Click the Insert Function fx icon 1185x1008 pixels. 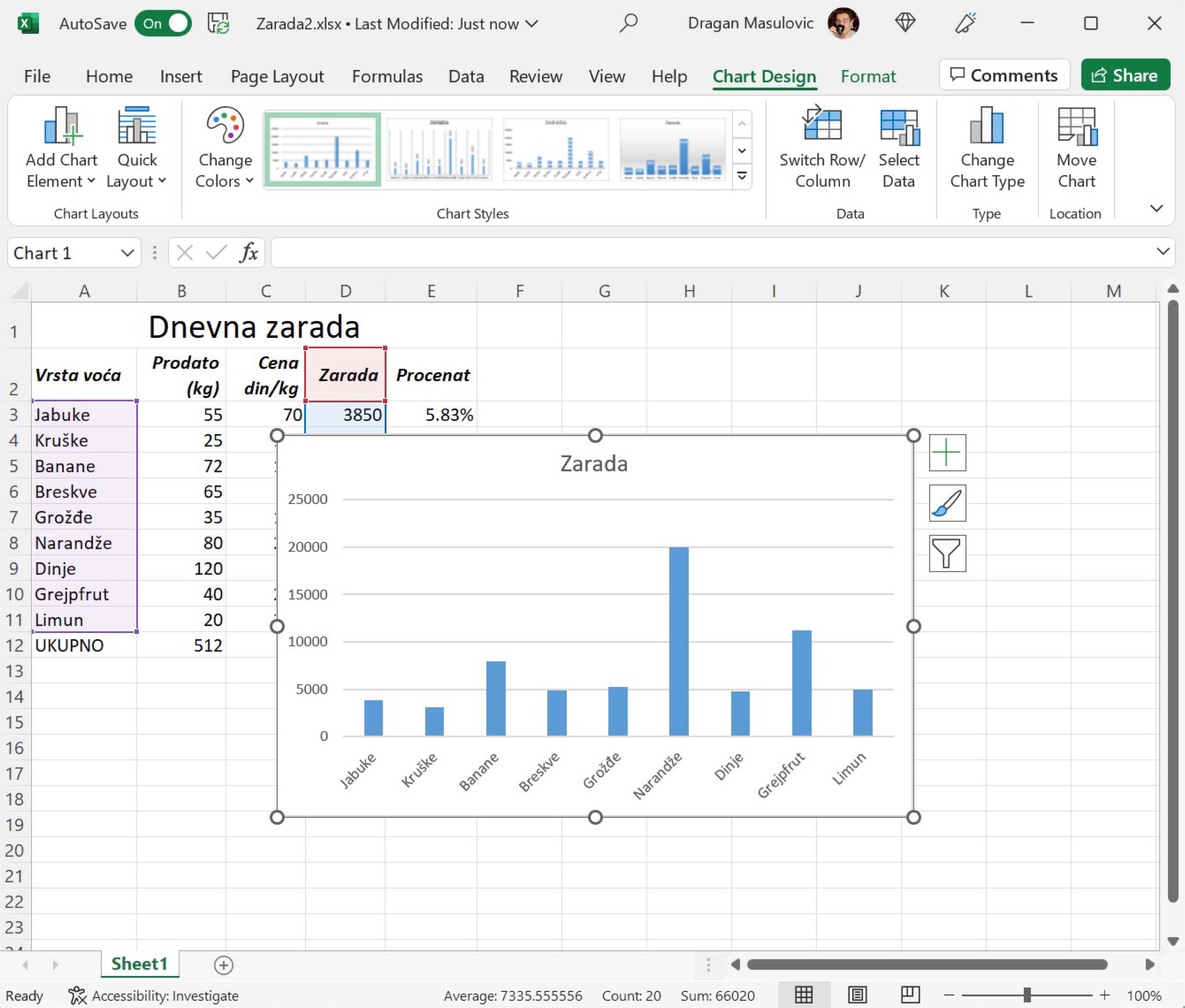coord(248,253)
